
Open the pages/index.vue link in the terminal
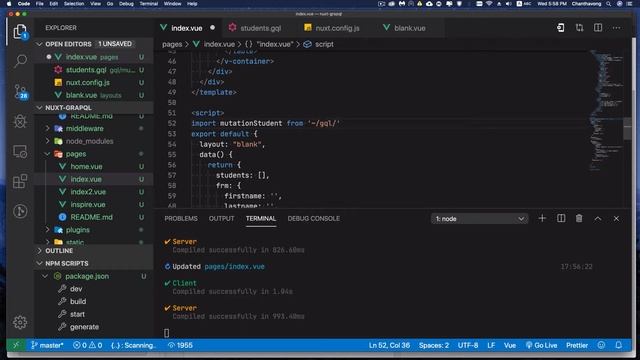click(234, 267)
